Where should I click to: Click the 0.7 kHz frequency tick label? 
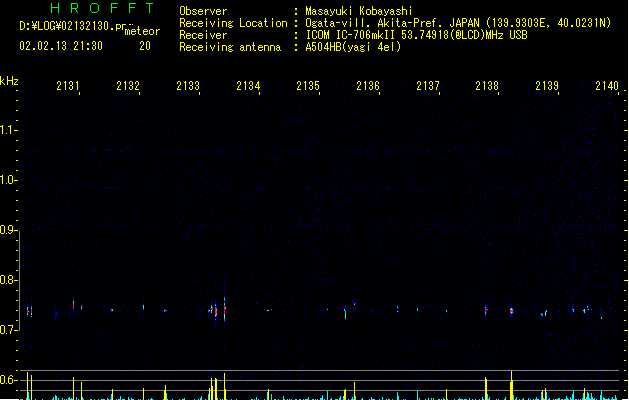pos(8,330)
